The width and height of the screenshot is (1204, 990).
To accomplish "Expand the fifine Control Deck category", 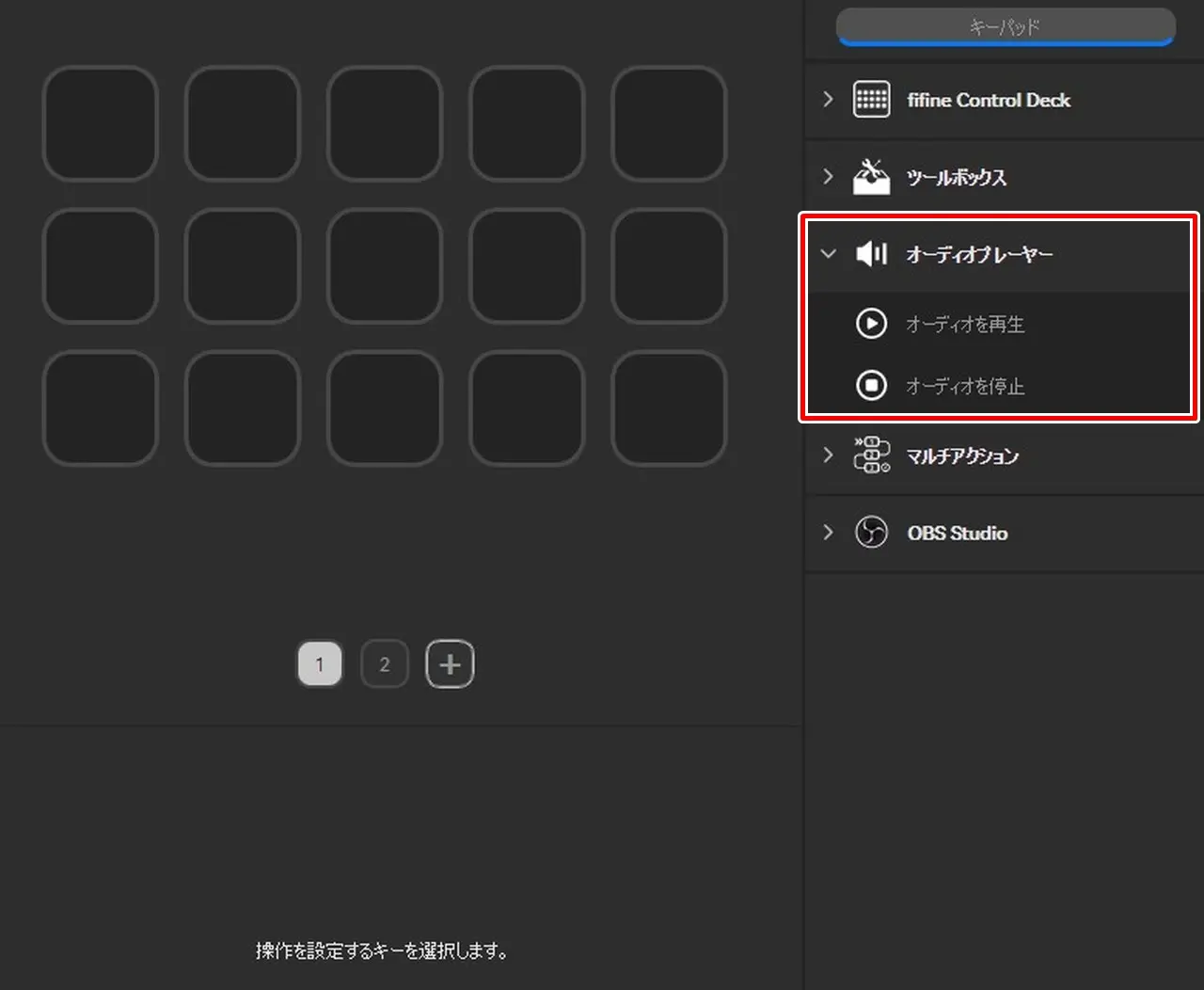I will pos(828,100).
